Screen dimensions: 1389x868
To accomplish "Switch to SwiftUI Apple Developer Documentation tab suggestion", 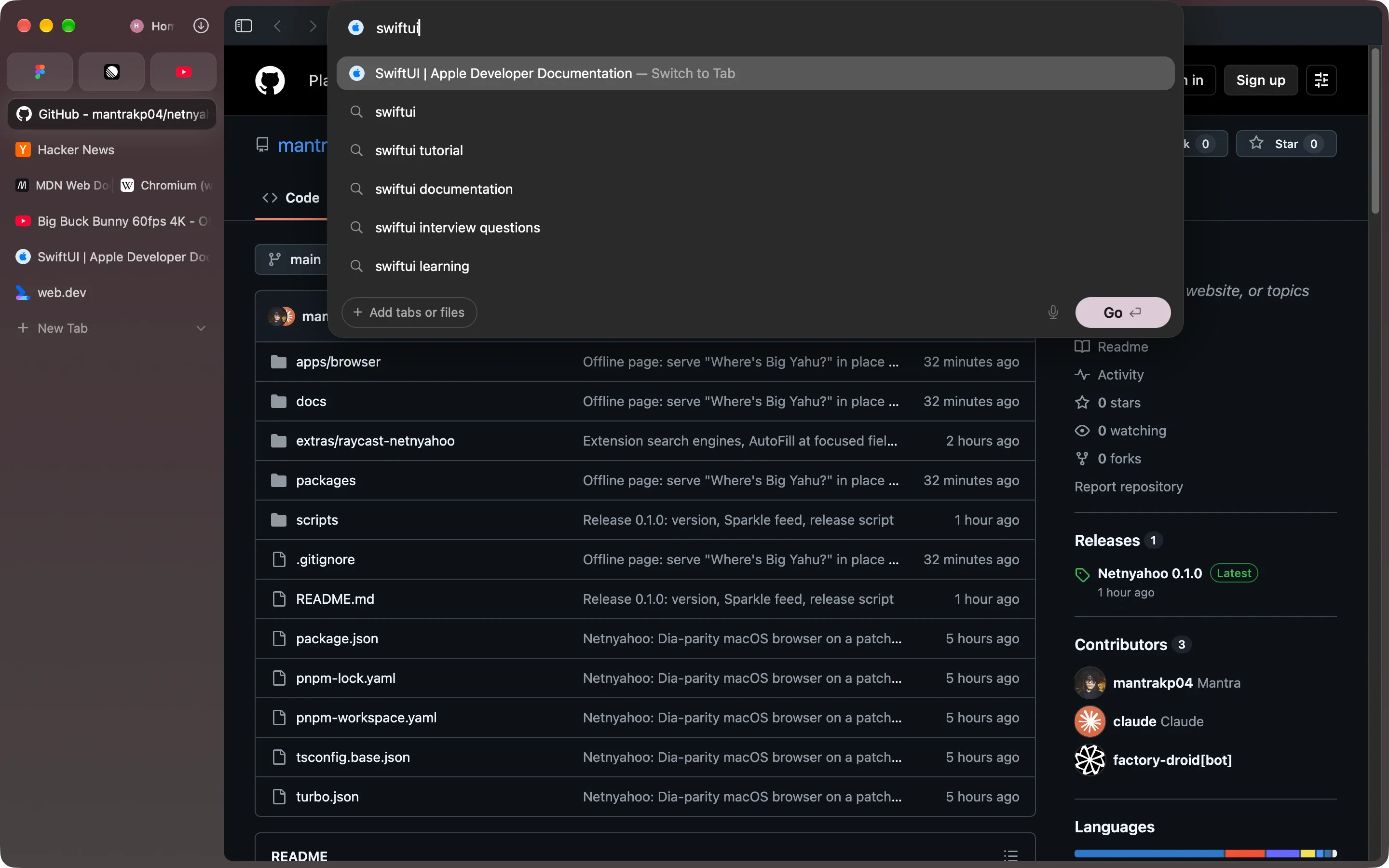I will pyautogui.click(x=755, y=73).
